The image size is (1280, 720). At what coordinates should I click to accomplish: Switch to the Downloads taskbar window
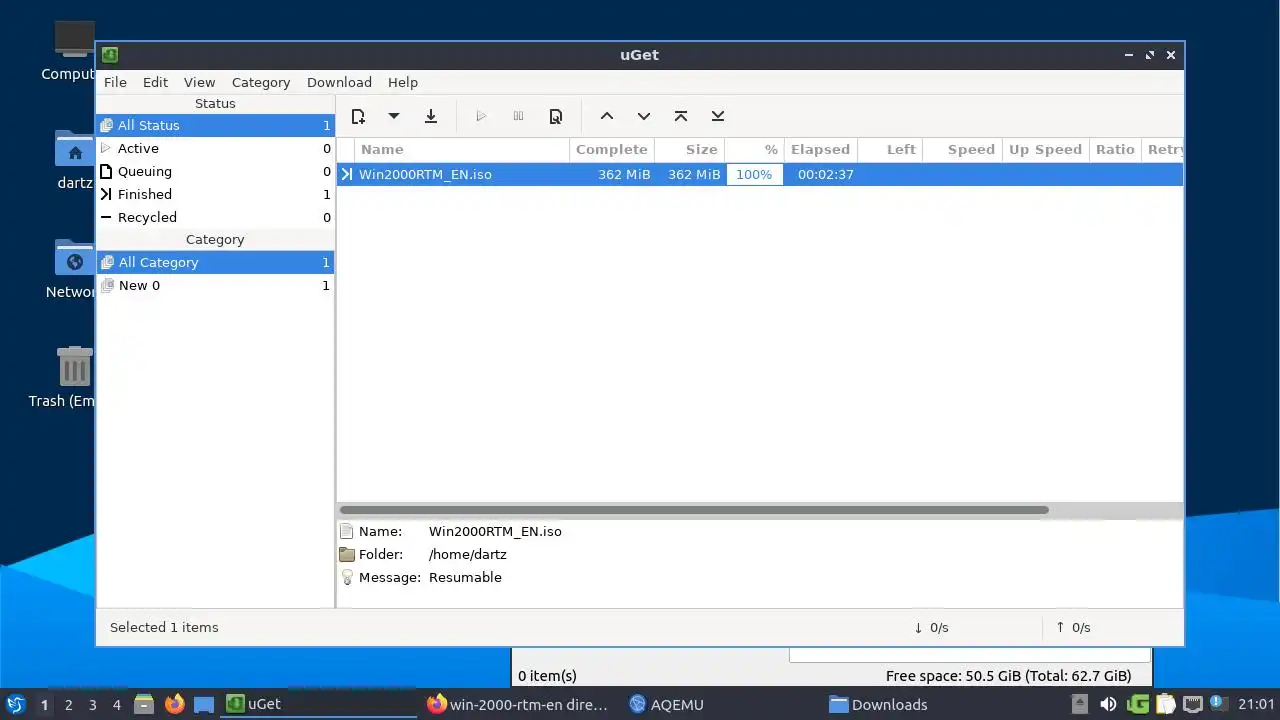(879, 704)
